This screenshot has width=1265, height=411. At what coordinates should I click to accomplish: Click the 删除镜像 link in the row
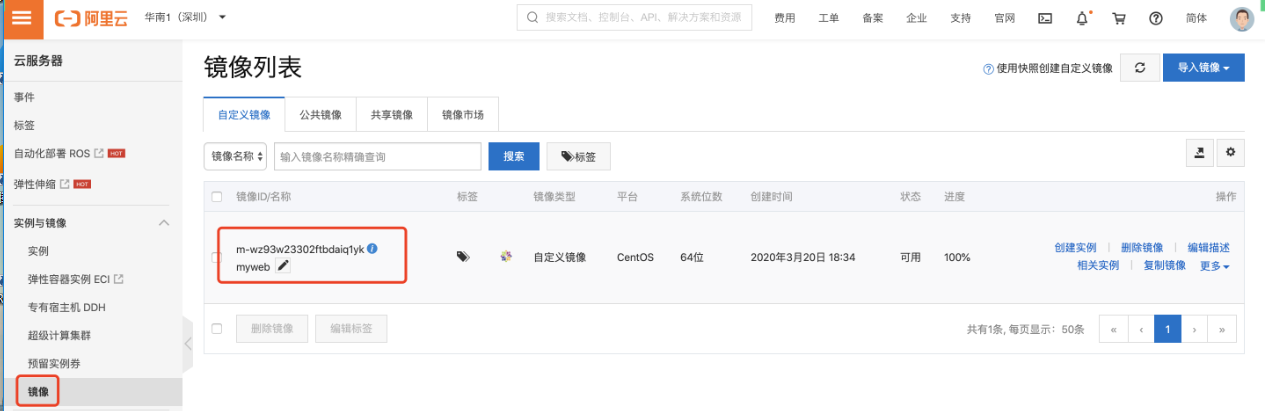coord(1142,248)
